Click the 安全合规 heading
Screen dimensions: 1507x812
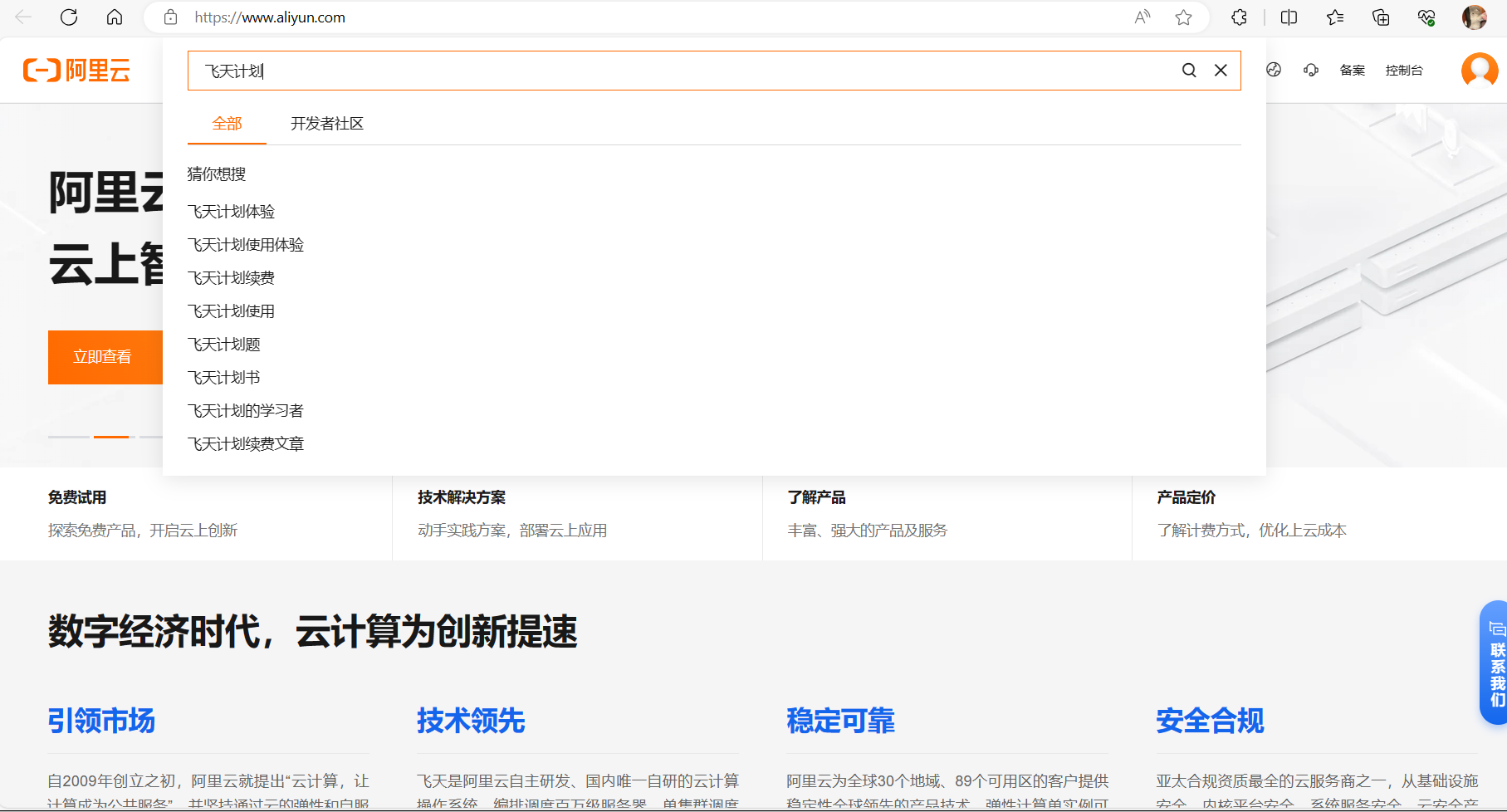(1210, 721)
